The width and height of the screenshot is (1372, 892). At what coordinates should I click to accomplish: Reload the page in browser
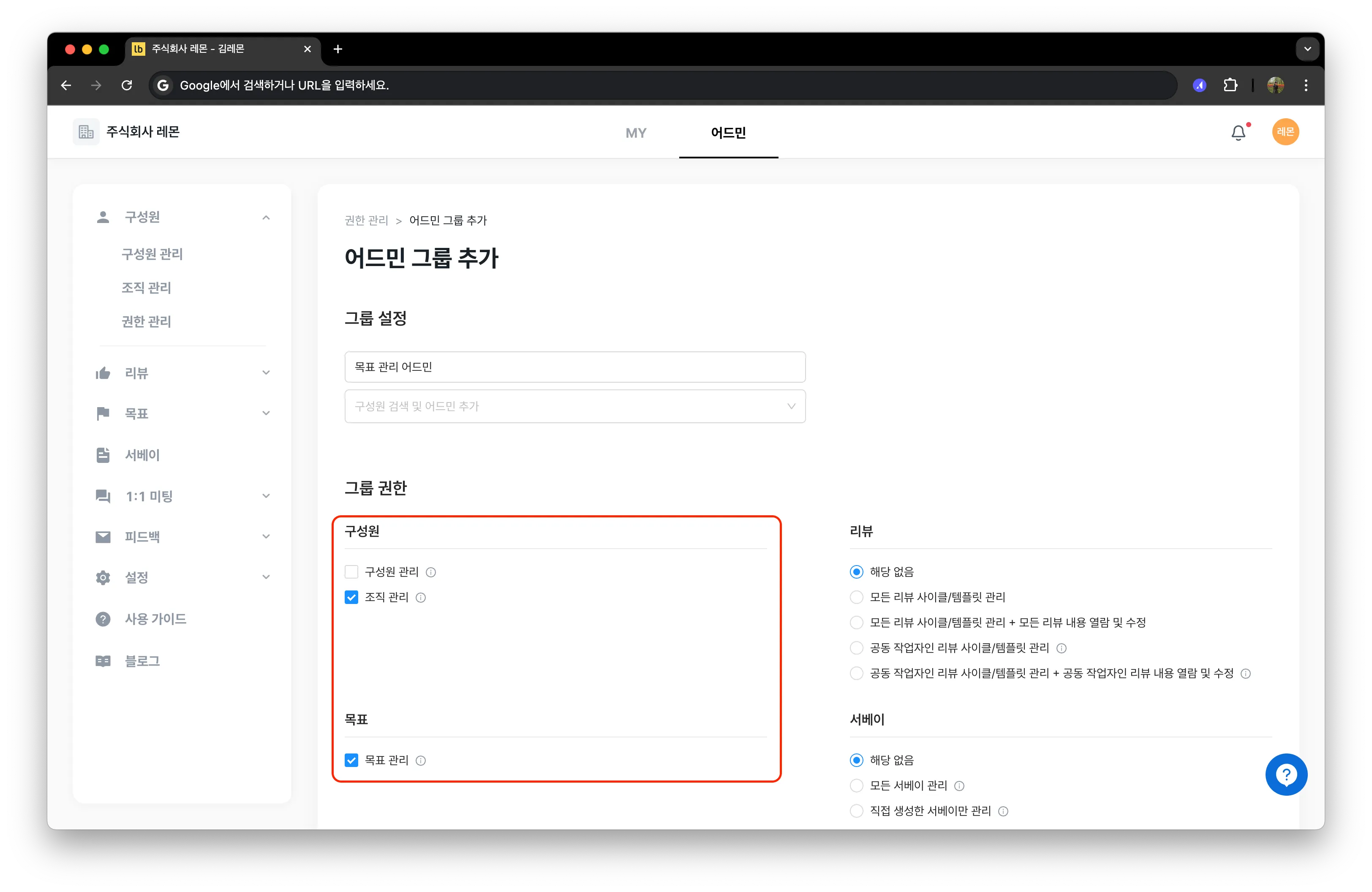(x=127, y=85)
